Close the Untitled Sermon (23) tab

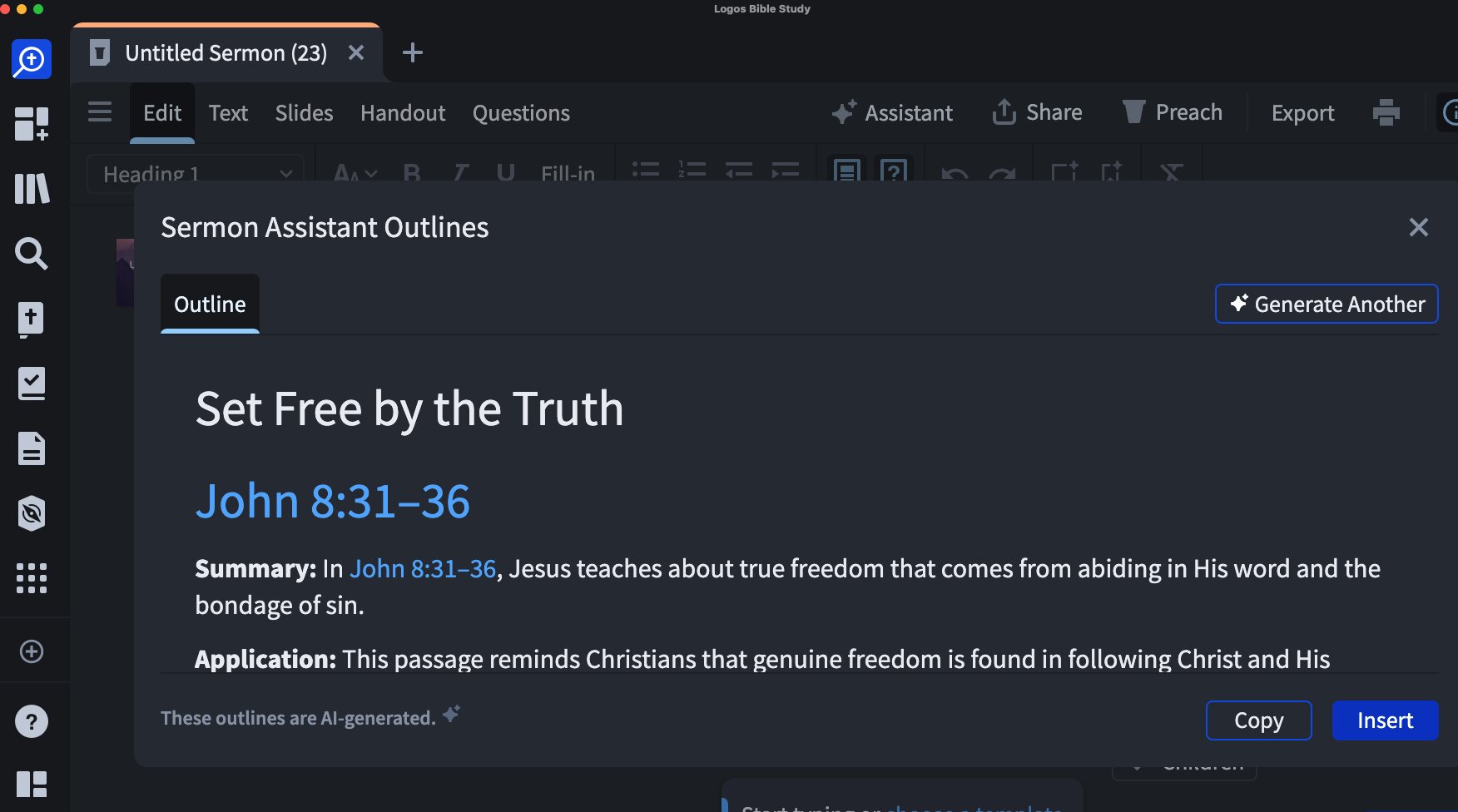356,52
